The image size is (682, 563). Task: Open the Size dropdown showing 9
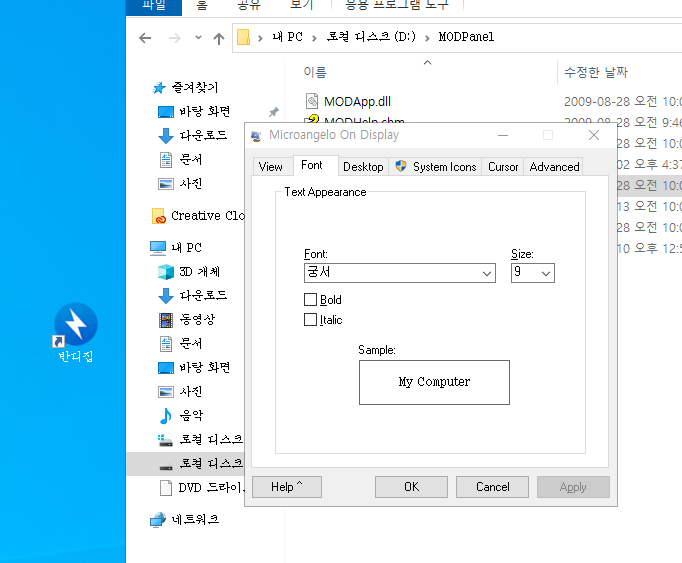[533, 273]
